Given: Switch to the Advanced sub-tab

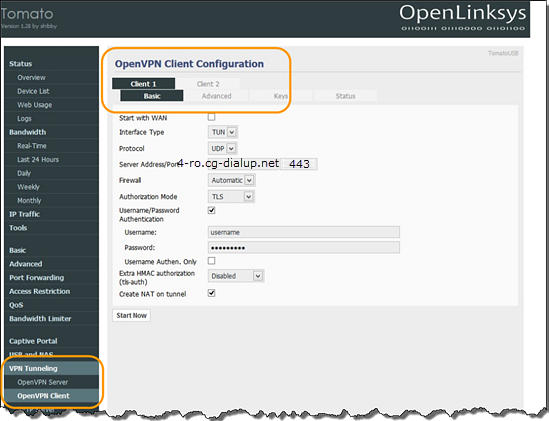Looking at the screenshot, I should 216,96.
